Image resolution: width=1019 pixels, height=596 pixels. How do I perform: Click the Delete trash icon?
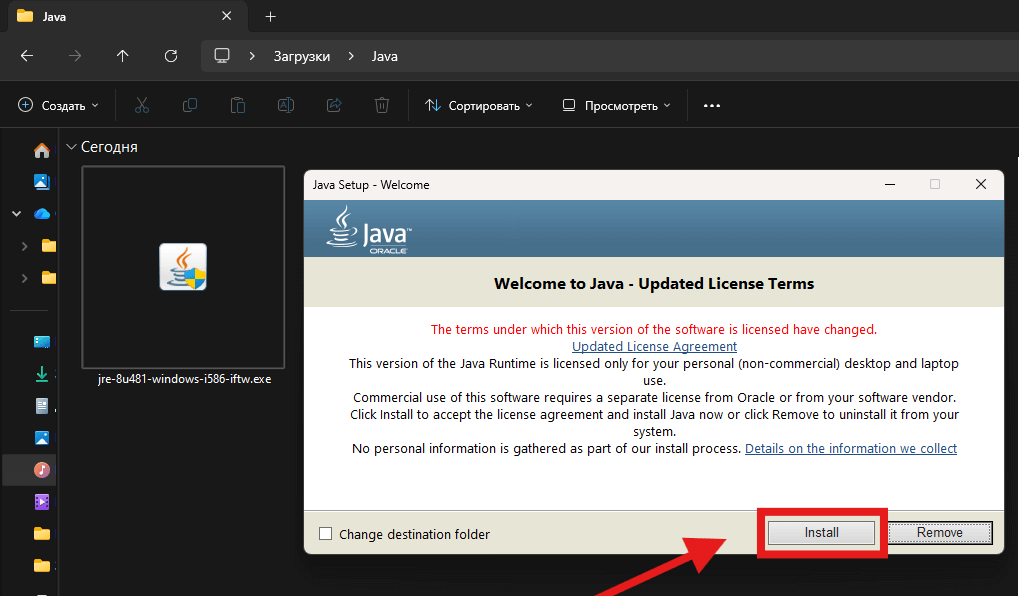(x=382, y=105)
